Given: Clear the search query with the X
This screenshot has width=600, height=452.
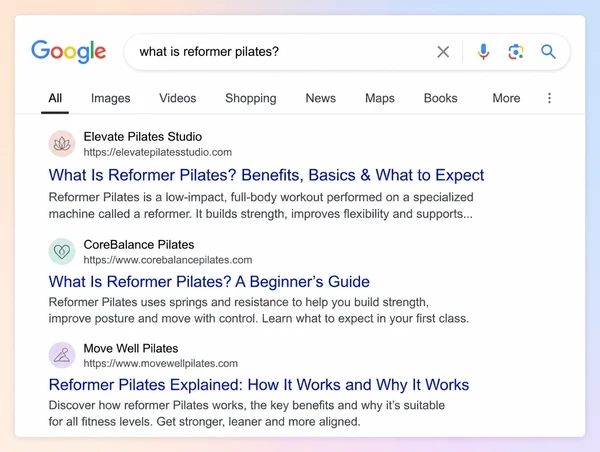Looking at the screenshot, I should 443,52.
